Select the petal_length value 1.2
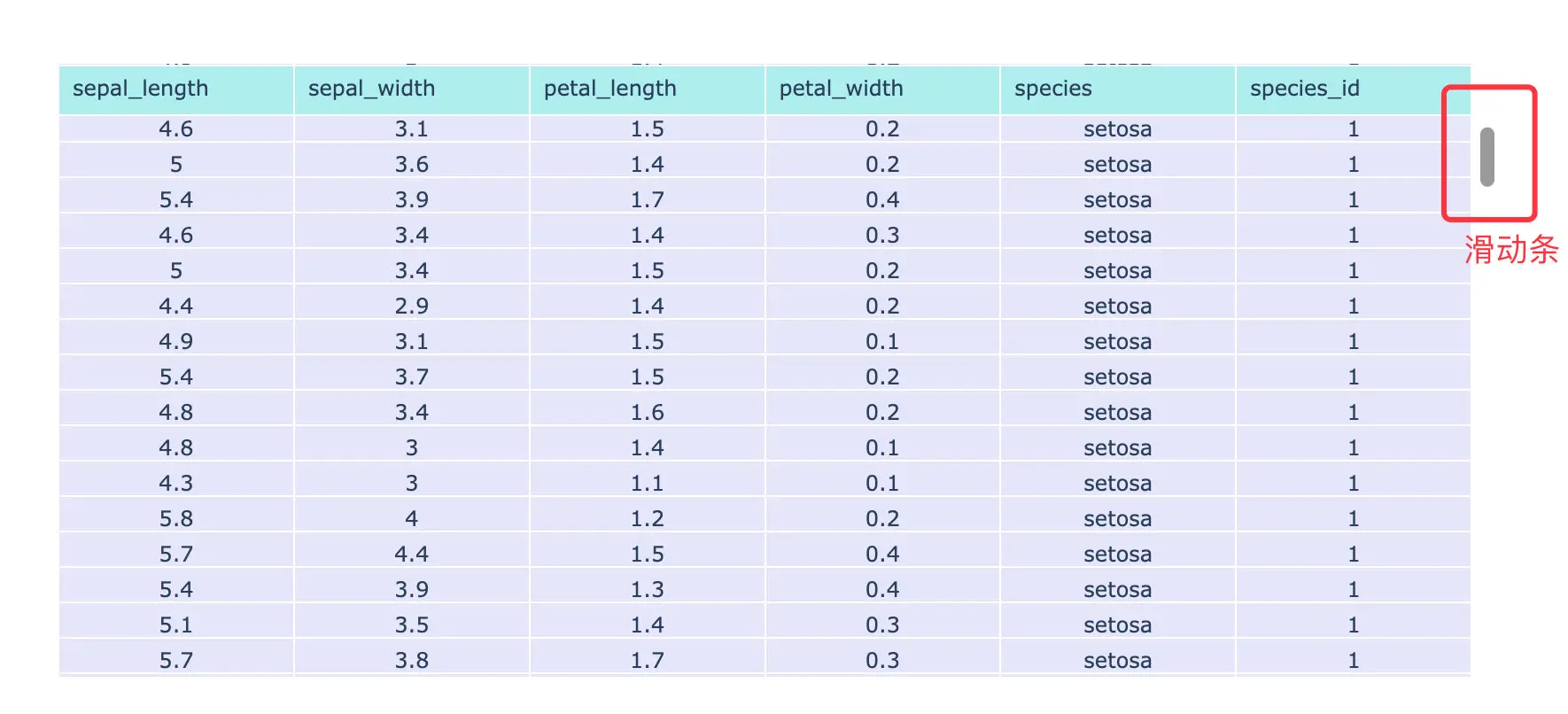This screenshot has width=1568, height=714. tap(647, 519)
